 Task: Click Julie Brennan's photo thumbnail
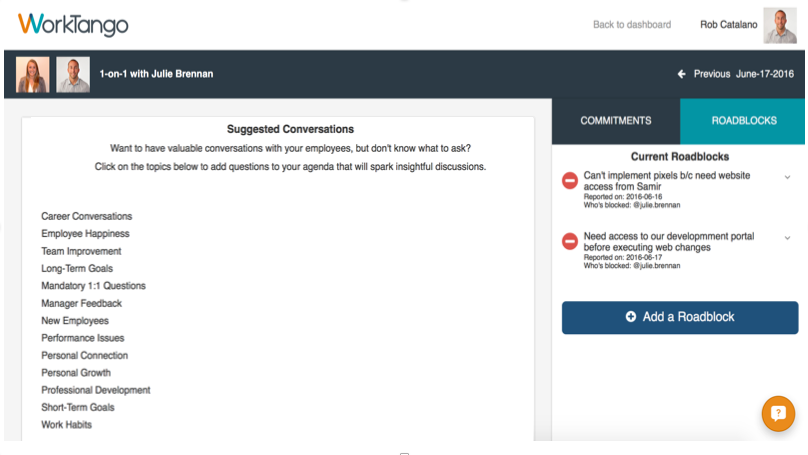click(32, 75)
